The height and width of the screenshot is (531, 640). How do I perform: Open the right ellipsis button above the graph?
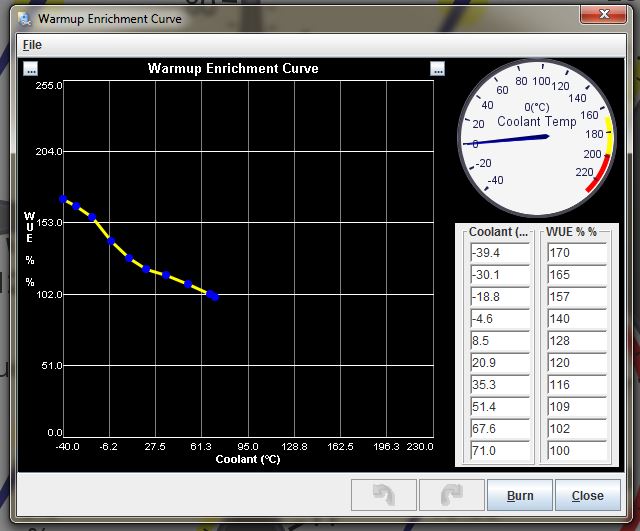pos(437,69)
